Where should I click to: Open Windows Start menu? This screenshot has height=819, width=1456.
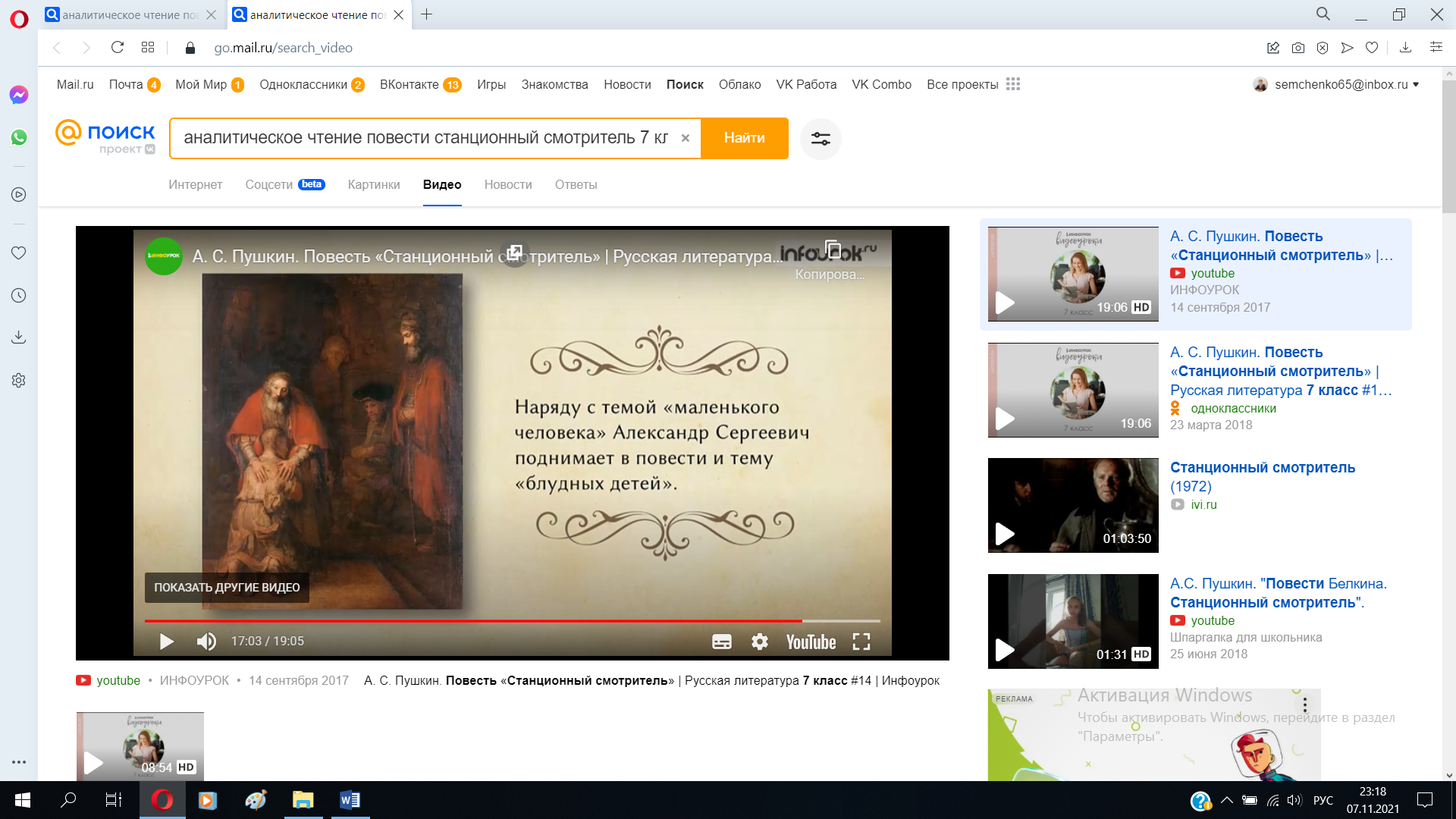click(x=23, y=800)
